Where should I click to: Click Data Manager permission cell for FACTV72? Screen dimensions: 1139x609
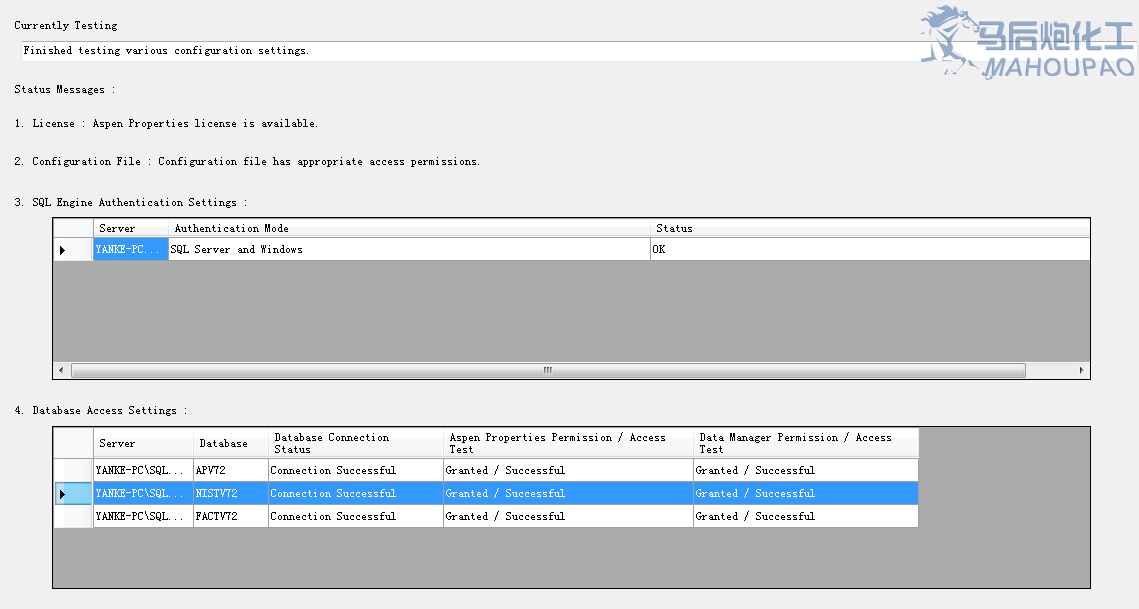806,516
